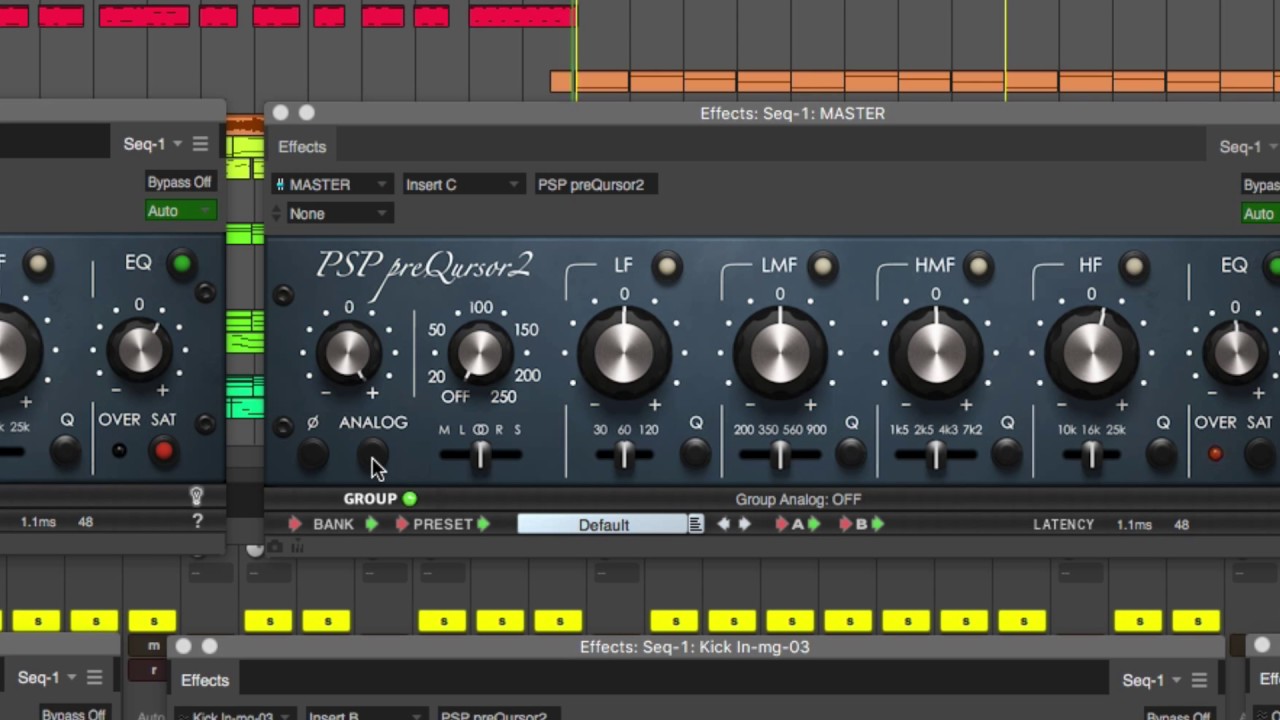The height and width of the screenshot is (720, 1280).
Task: Click the camera snapshot icon below the plugin
Action: coord(275,547)
